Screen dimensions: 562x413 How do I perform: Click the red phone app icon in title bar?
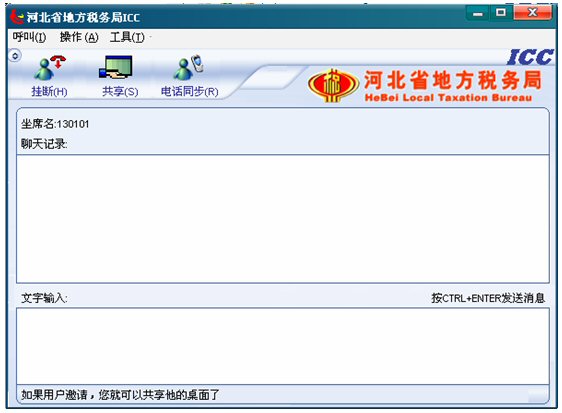pyautogui.click(x=16, y=16)
